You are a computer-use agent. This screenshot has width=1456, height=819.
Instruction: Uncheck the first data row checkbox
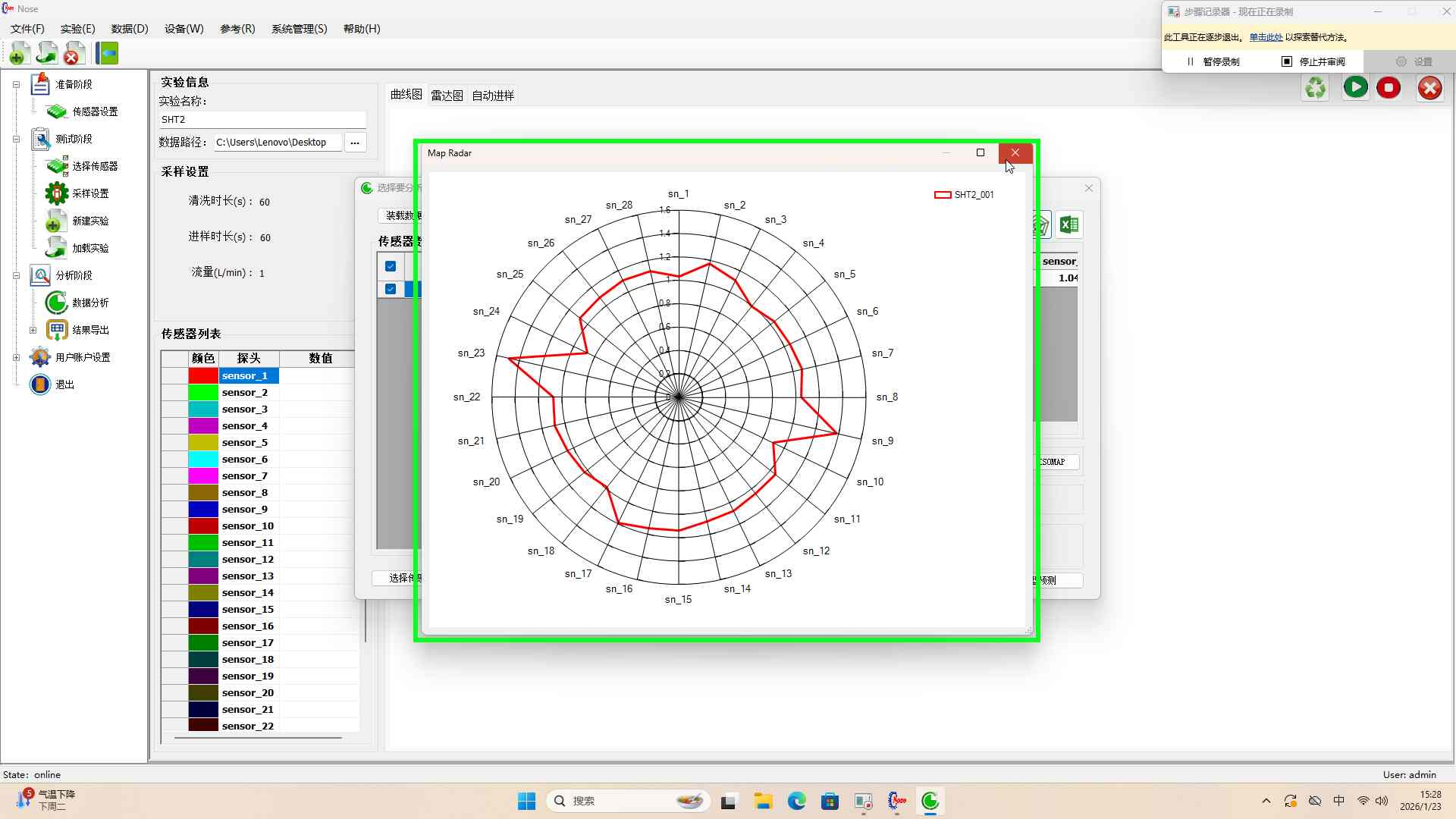391,289
